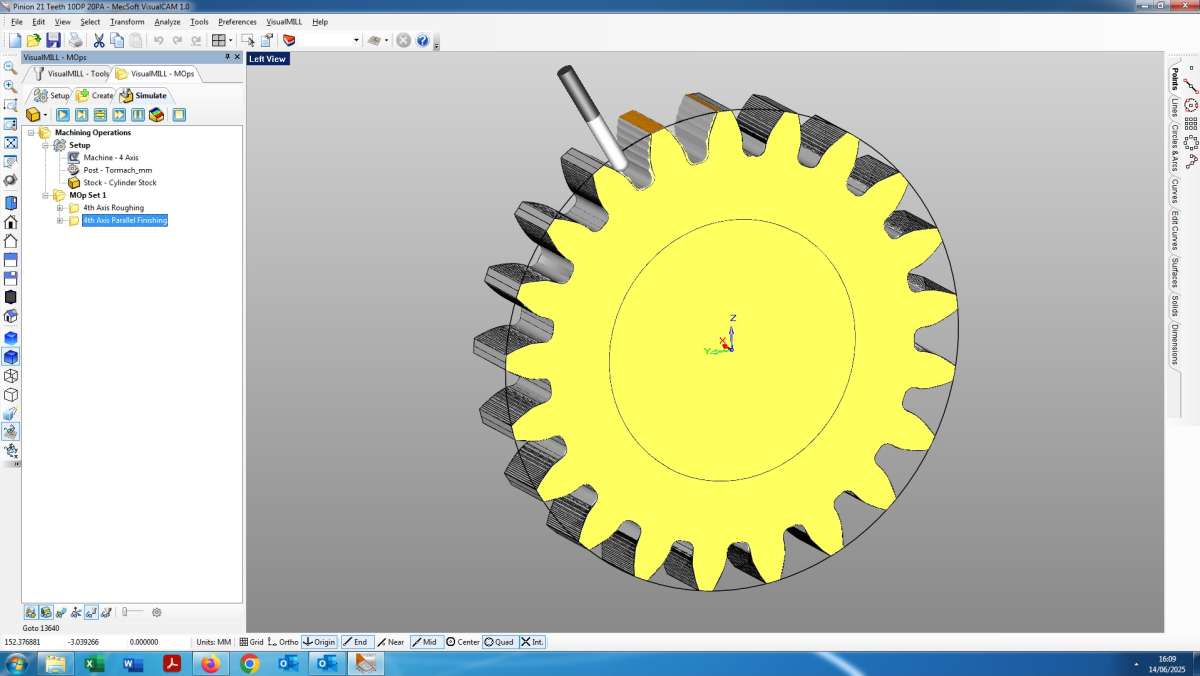Toggle the Origin snap option
1200x676 pixels.
pyautogui.click(x=319, y=642)
